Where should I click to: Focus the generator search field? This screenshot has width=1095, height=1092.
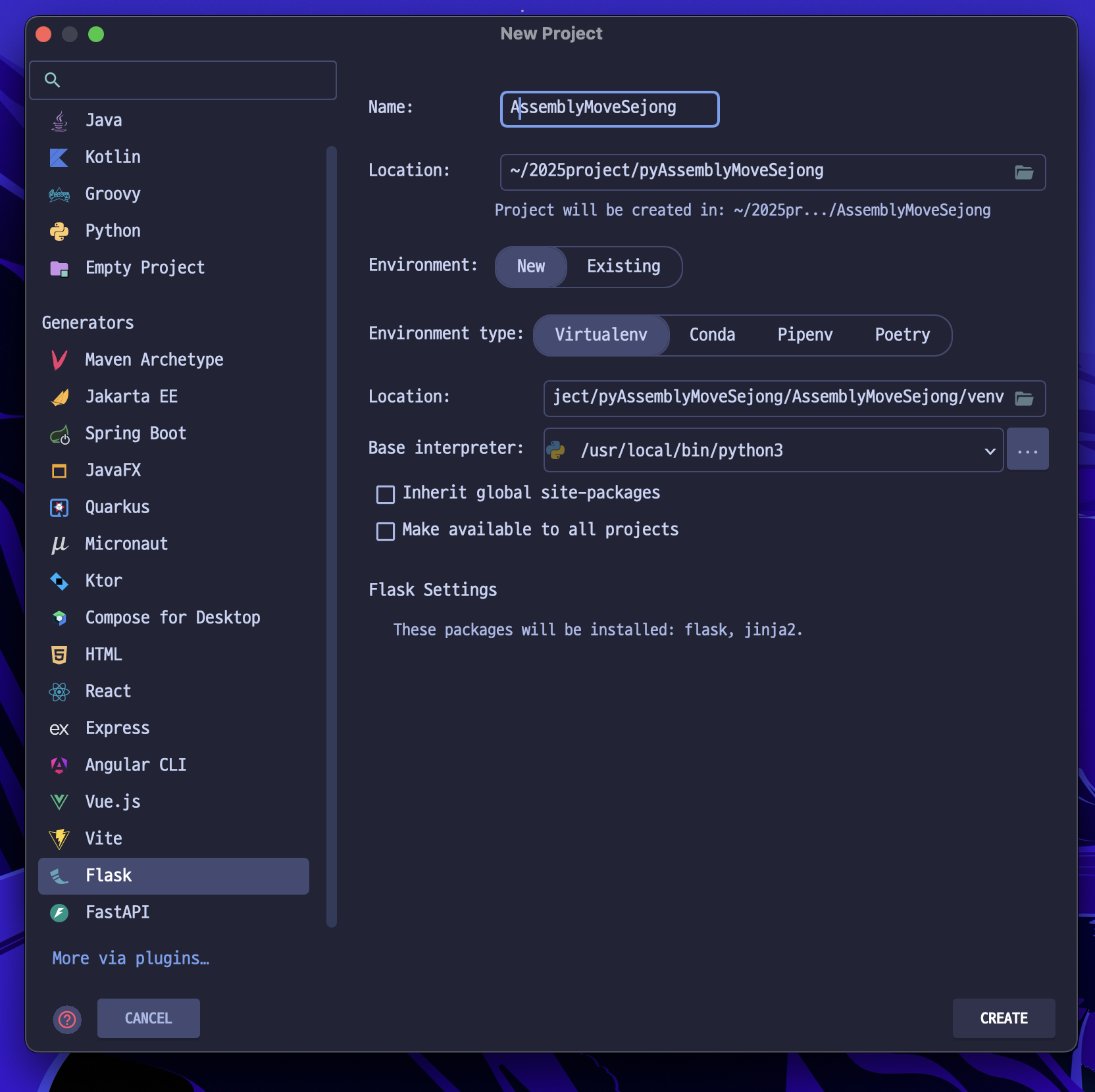pos(183,80)
